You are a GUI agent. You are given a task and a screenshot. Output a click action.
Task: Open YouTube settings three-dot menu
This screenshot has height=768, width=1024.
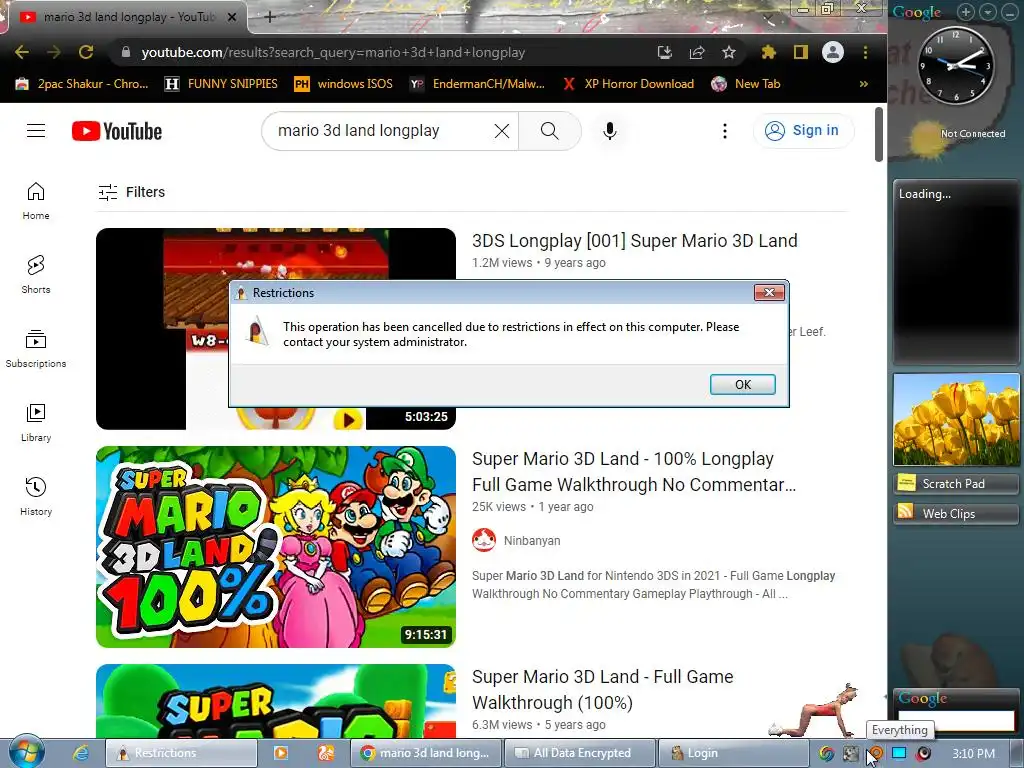pos(724,131)
